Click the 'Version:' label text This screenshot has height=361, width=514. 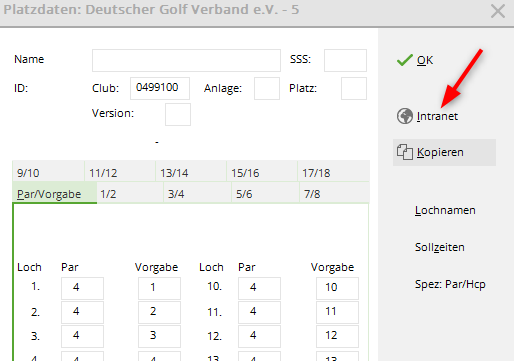click(x=113, y=113)
